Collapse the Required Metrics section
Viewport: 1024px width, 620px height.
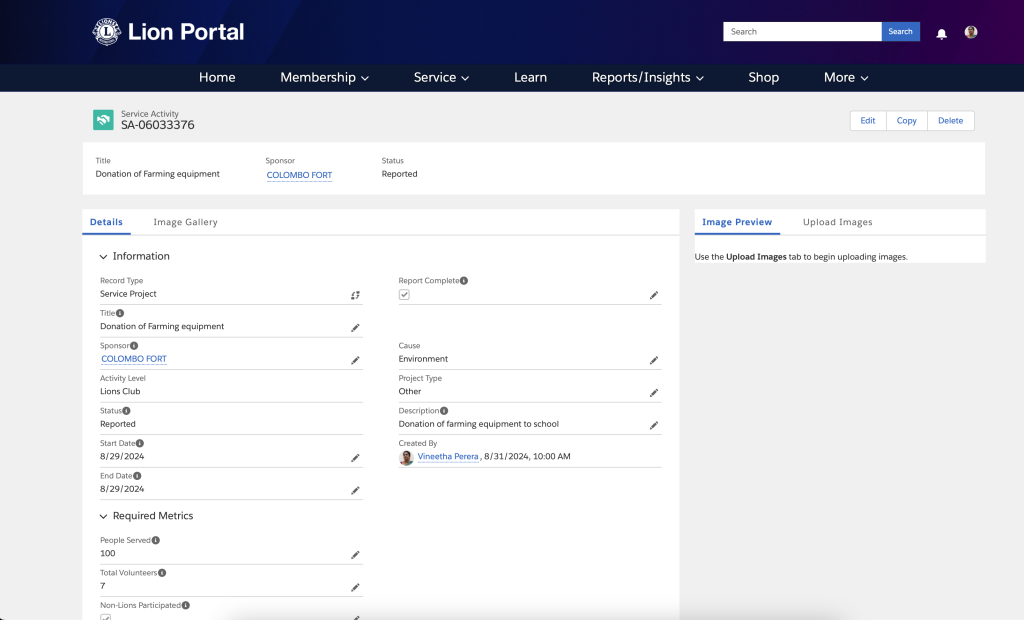[103, 516]
